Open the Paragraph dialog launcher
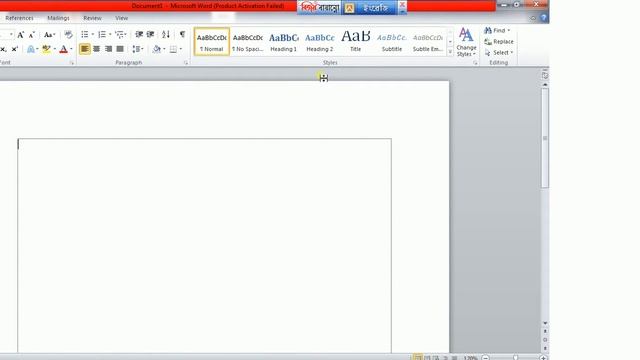This screenshot has width=640, height=360. (186, 63)
